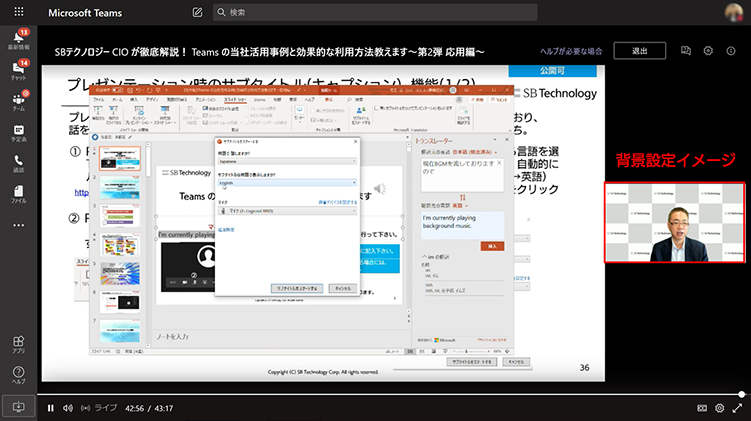Swap translation languages arrows icon
This screenshot has height=421, width=751.
tap(463, 197)
